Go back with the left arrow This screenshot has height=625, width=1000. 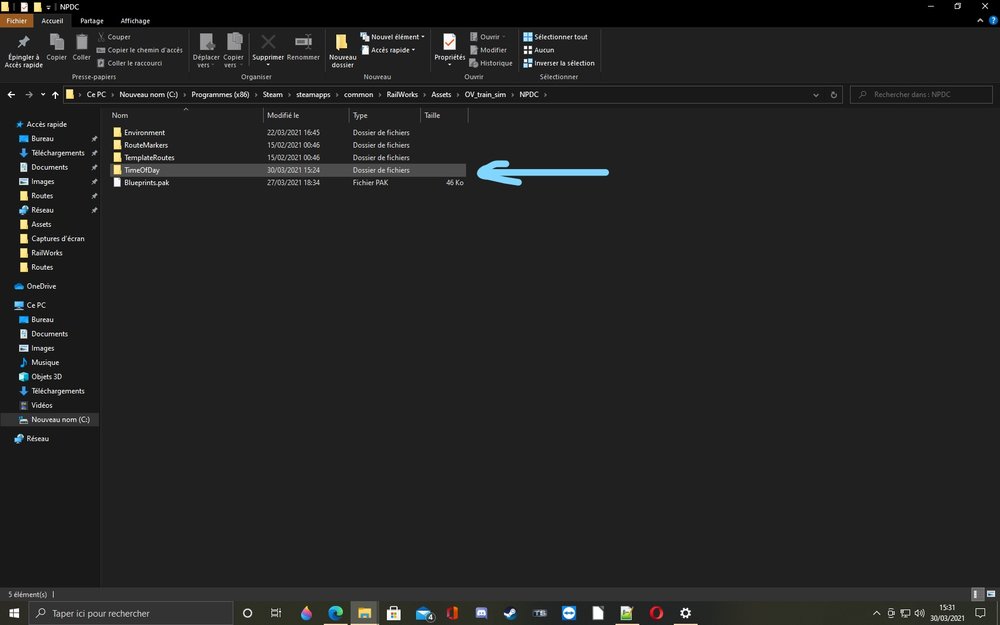point(11,94)
